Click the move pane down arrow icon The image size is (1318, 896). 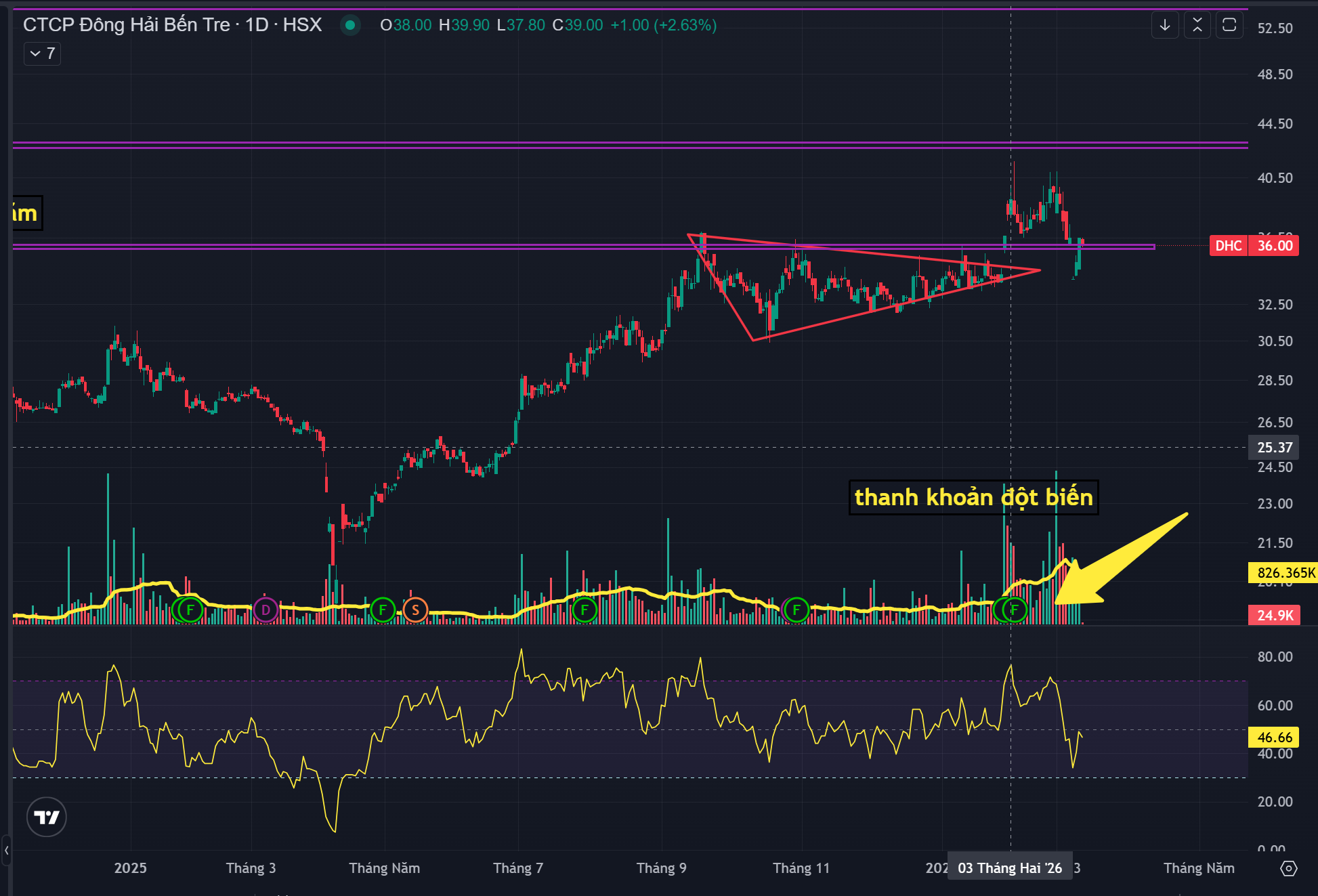(x=1165, y=25)
